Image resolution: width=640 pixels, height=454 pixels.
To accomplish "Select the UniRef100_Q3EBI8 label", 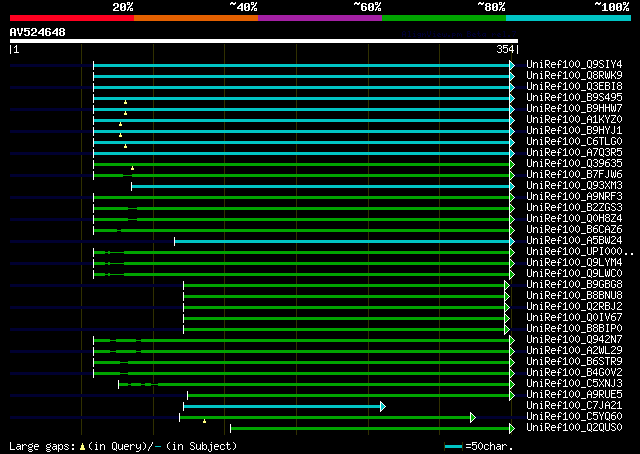I will [x=574, y=87].
